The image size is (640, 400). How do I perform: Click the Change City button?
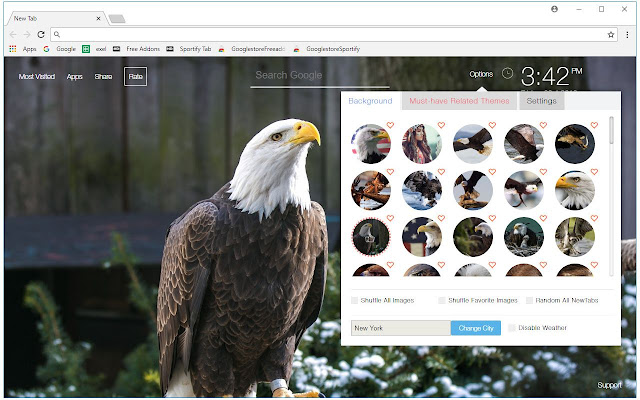click(476, 328)
